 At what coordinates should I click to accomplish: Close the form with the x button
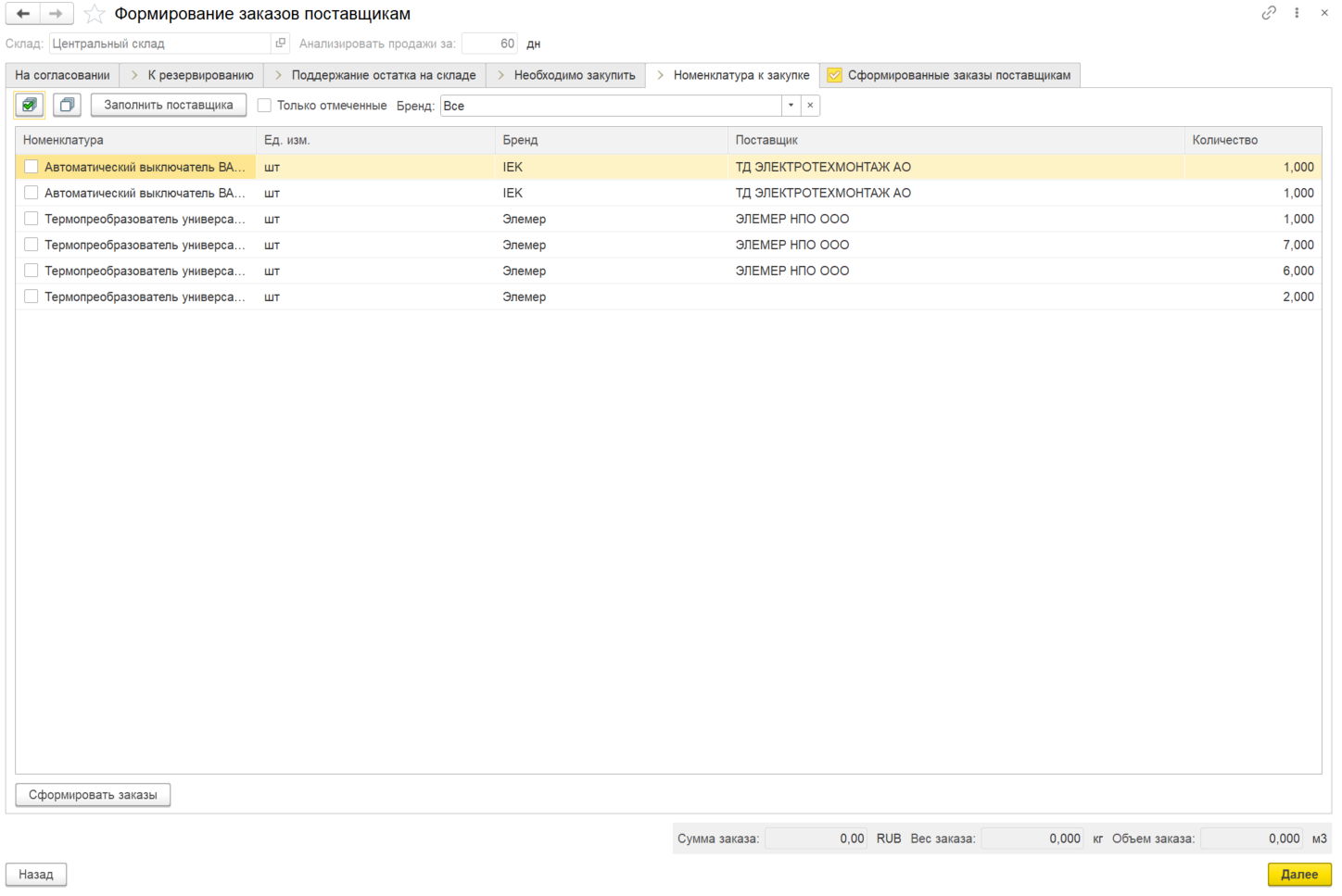click(x=1324, y=13)
